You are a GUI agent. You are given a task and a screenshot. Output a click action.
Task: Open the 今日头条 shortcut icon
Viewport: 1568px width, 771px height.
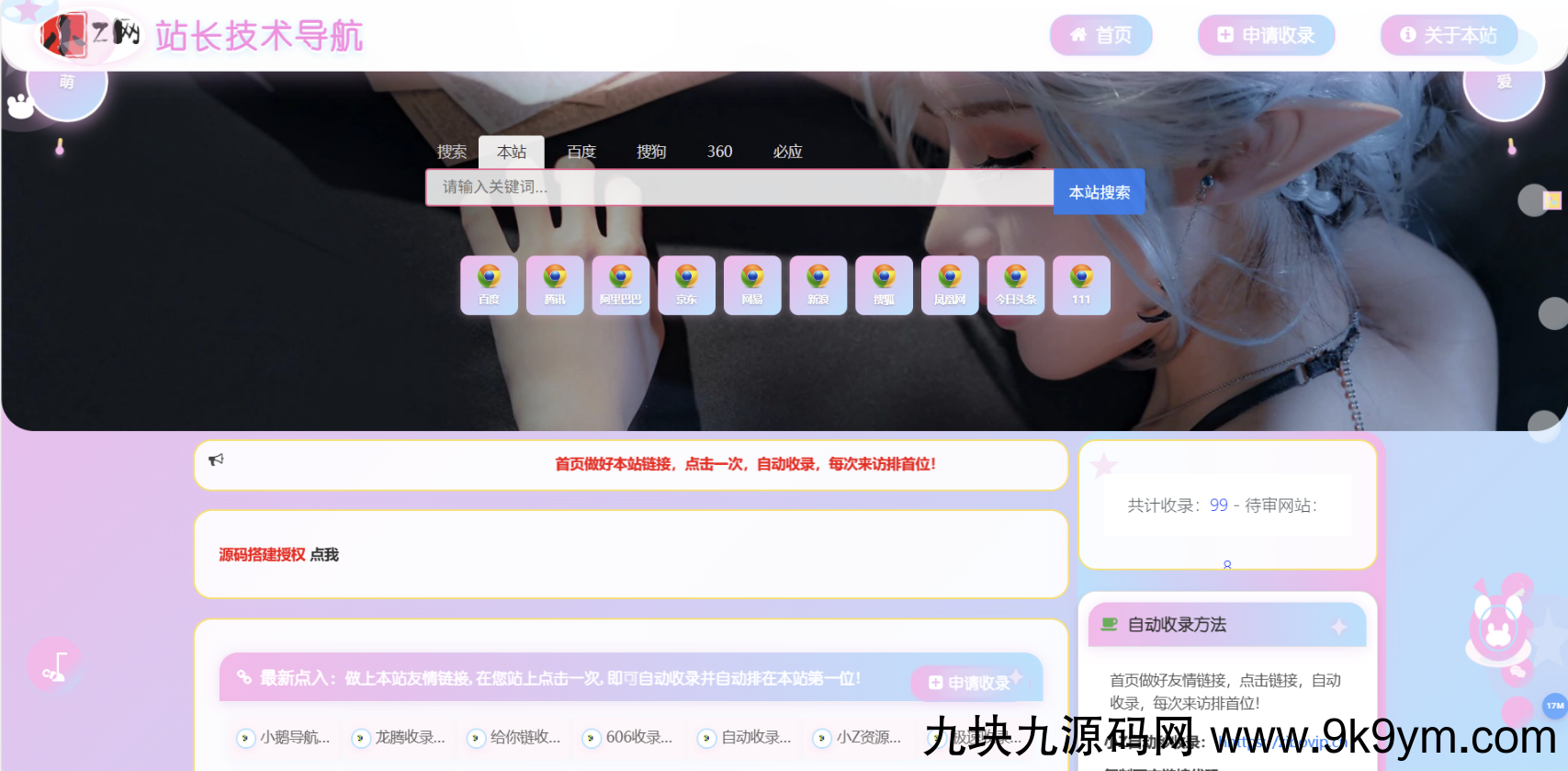coord(1016,286)
